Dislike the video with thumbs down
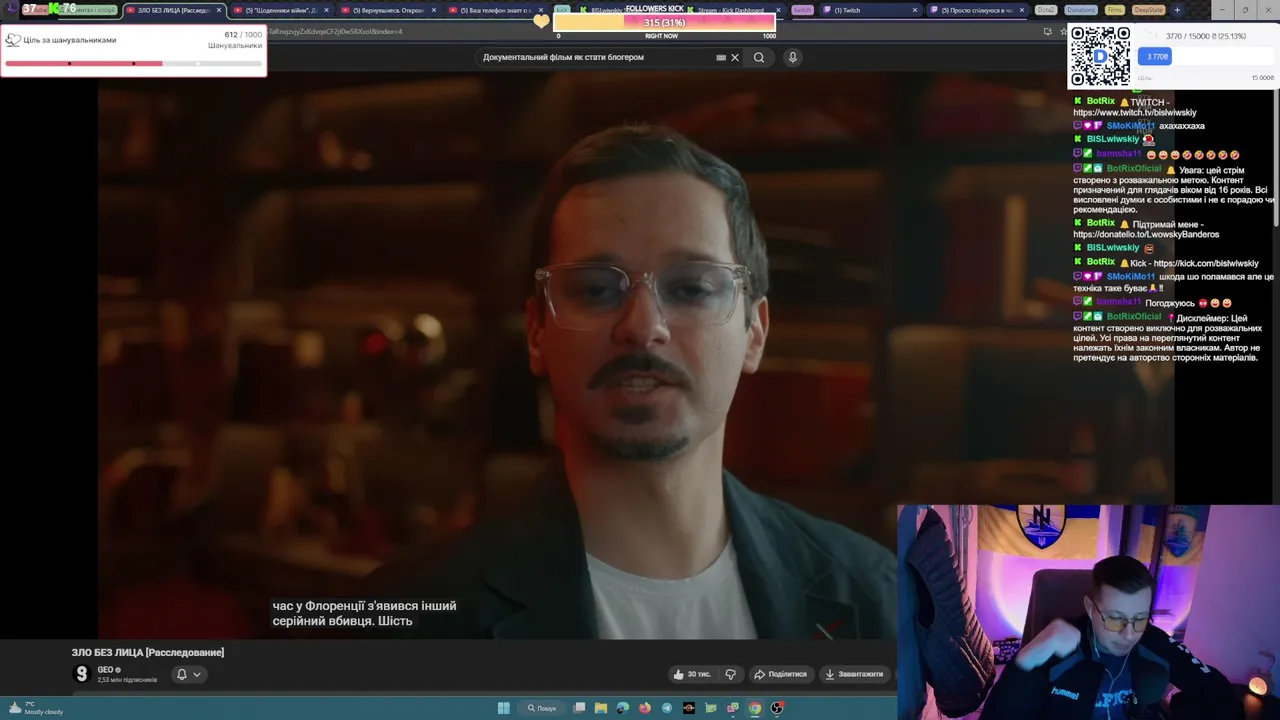This screenshot has height=720, width=1280. 730,674
